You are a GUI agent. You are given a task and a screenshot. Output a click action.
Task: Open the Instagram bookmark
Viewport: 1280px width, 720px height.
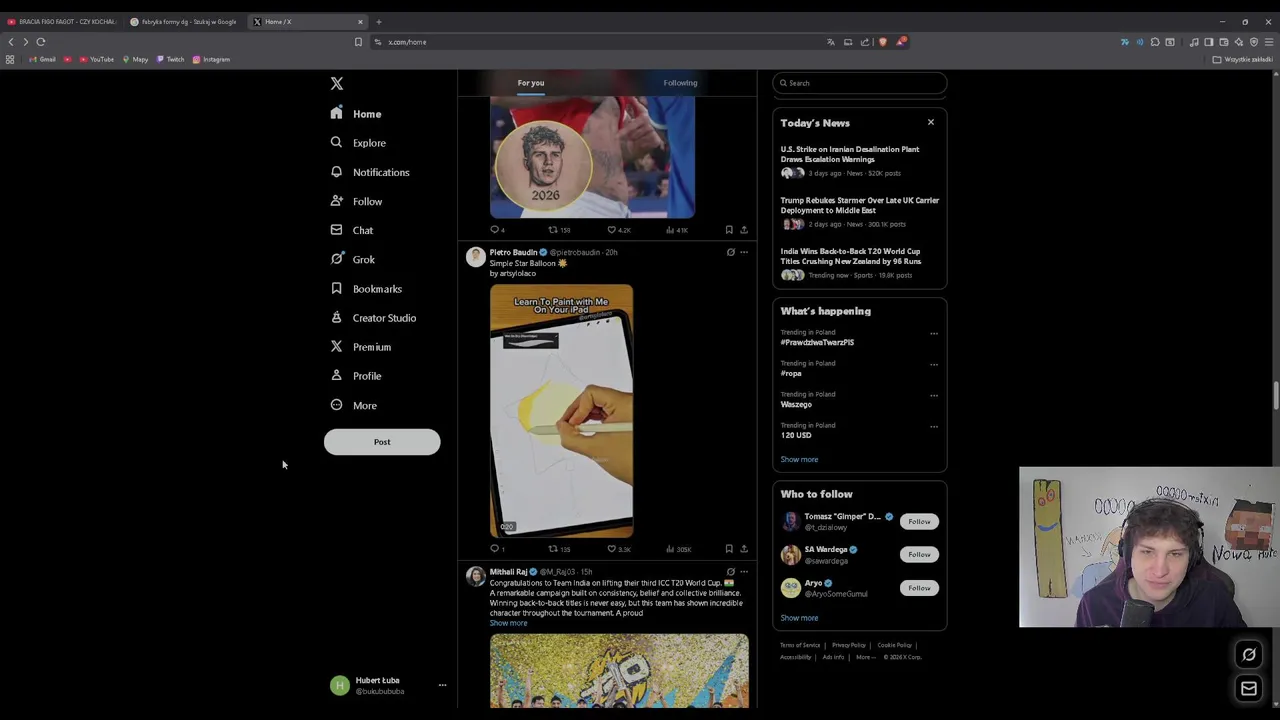tap(211, 59)
